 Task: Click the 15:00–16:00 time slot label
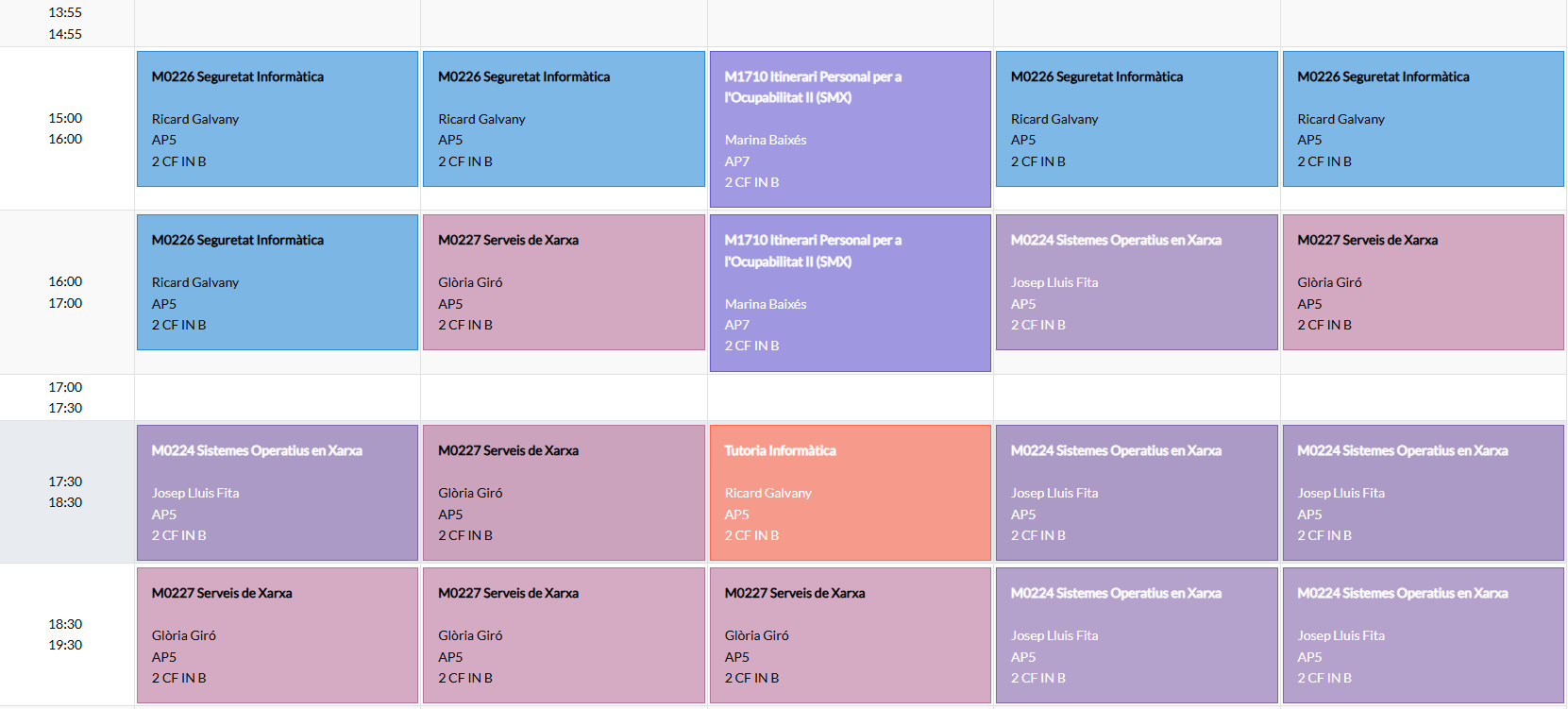click(65, 128)
